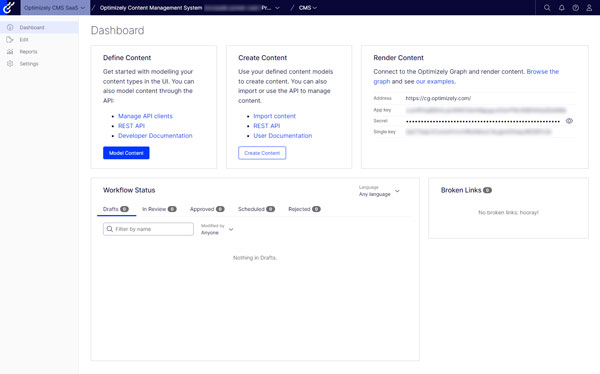The width and height of the screenshot is (600, 374).
Task: Open the Language Any language dropdown
Action: (x=379, y=191)
